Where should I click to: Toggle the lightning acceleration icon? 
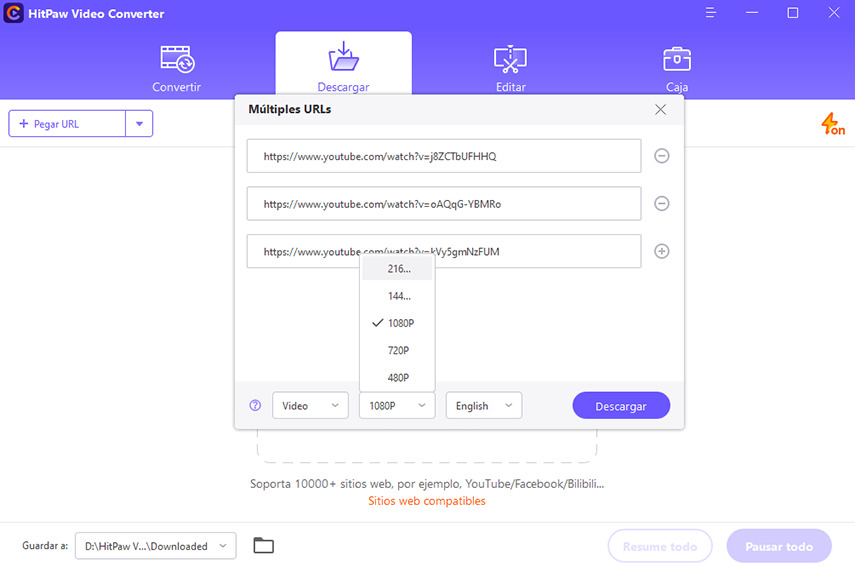pyautogui.click(x=833, y=124)
